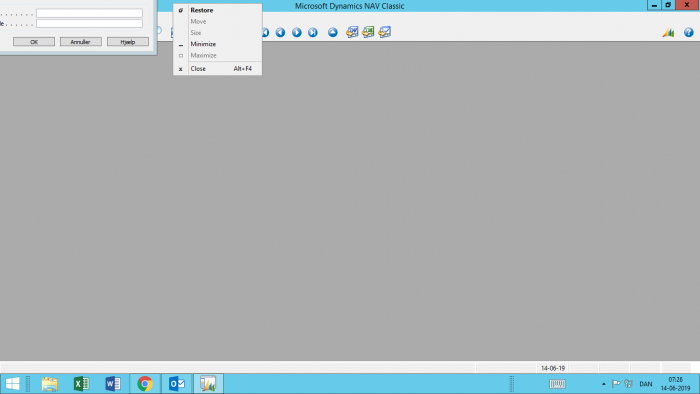Click the send by e-mail toolbar icon
This screenshot has height=394, width=700.
point(384,32)
